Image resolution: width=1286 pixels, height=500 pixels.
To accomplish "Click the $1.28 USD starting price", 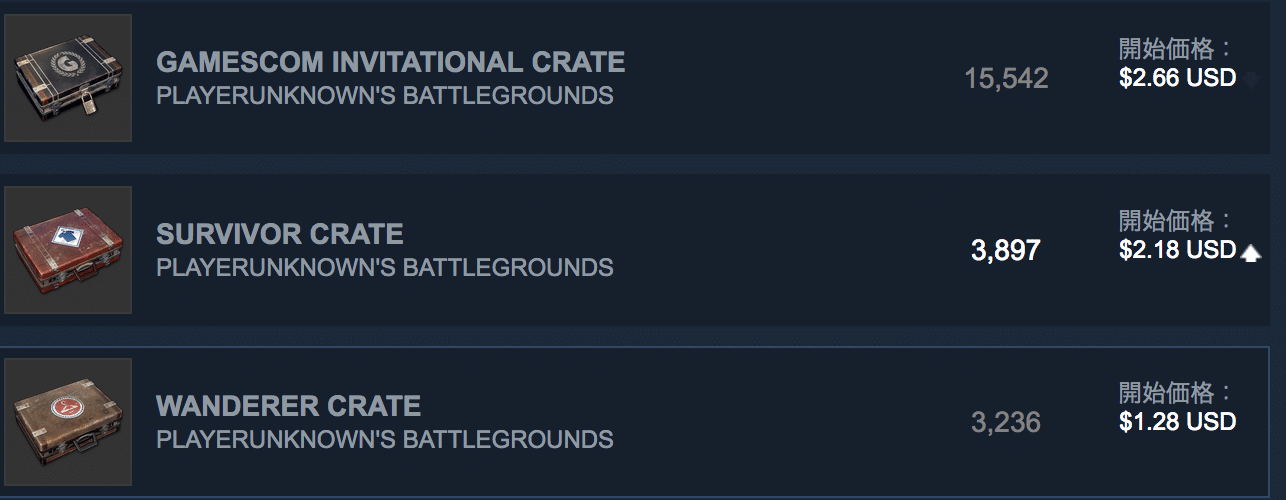I will [1177, 422].
